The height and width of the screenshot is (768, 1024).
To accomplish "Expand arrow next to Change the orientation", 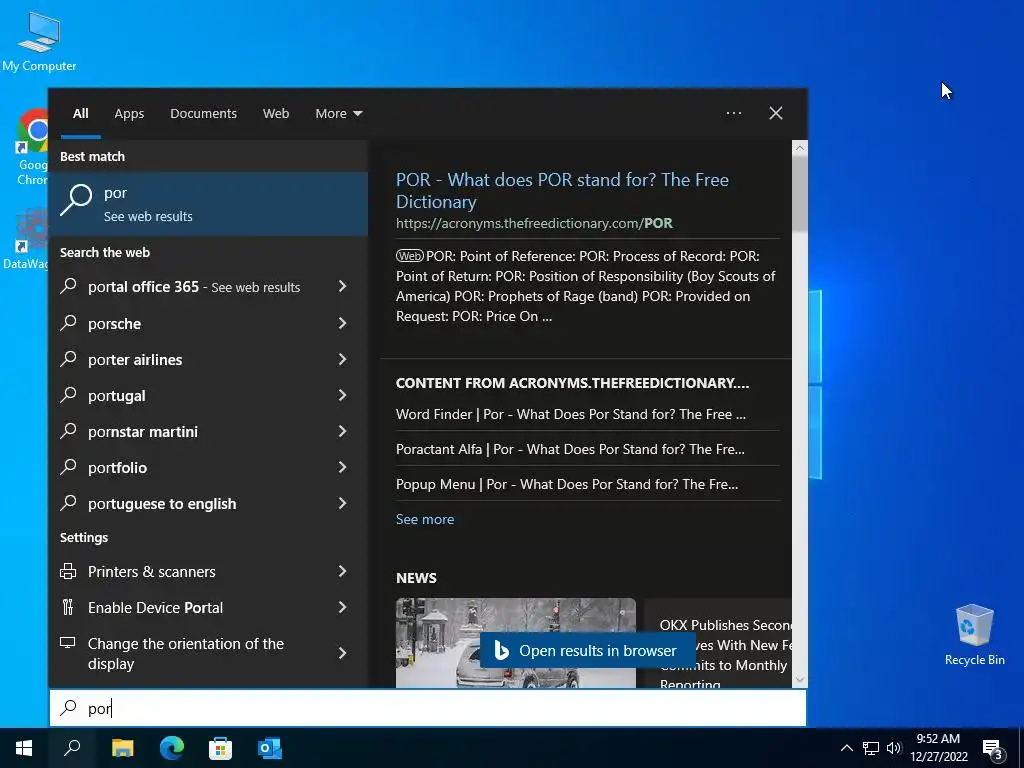I will tap(342, 653).
